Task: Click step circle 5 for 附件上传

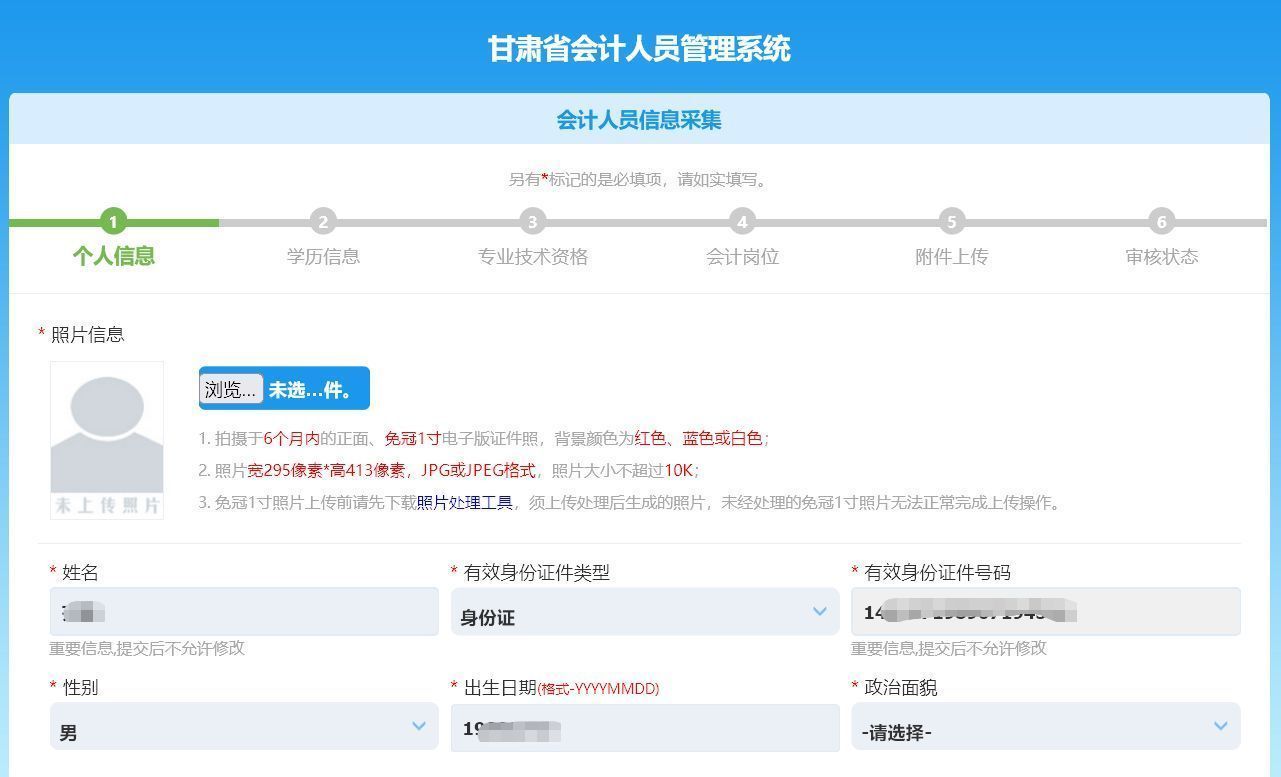Action: tap(951, 222)
